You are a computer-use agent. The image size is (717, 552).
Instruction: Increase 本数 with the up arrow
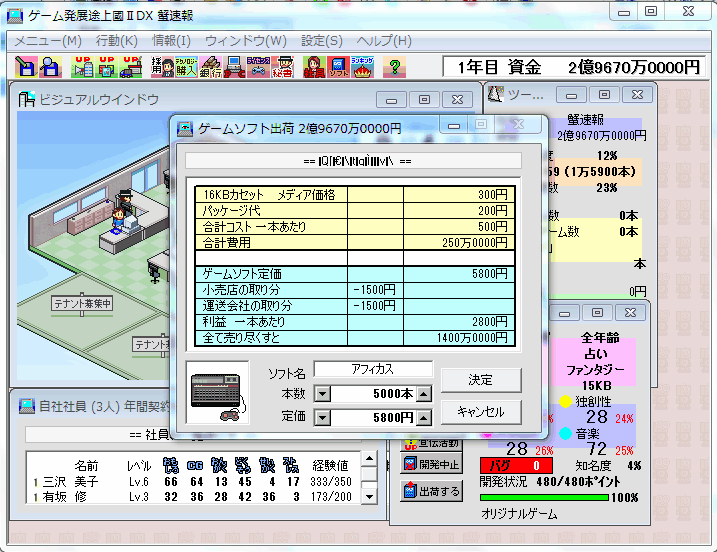pyautogui.click(x=424, y=394)
